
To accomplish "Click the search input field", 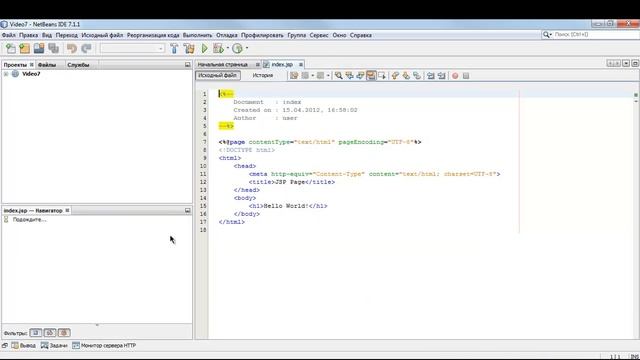I will [595, 35].
